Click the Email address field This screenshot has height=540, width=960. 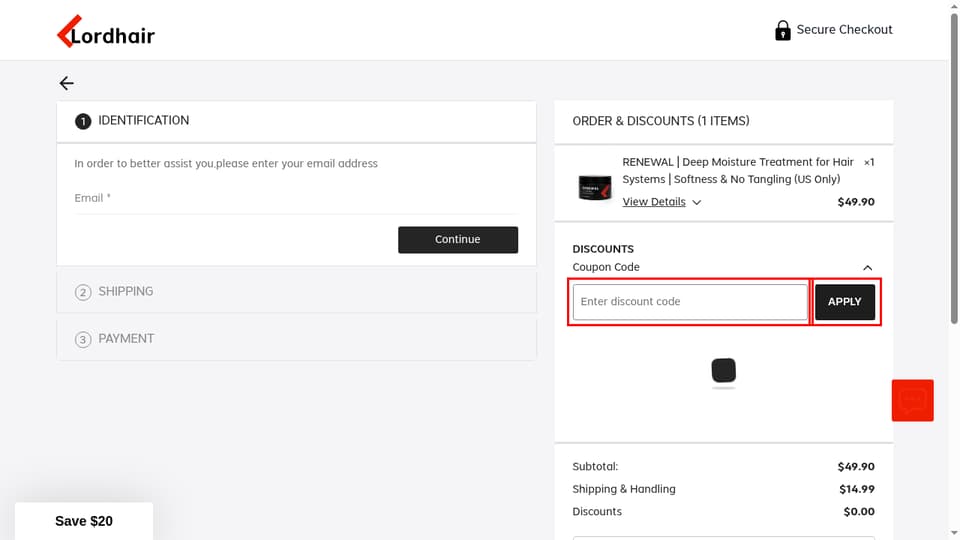(x=296, y=198)
